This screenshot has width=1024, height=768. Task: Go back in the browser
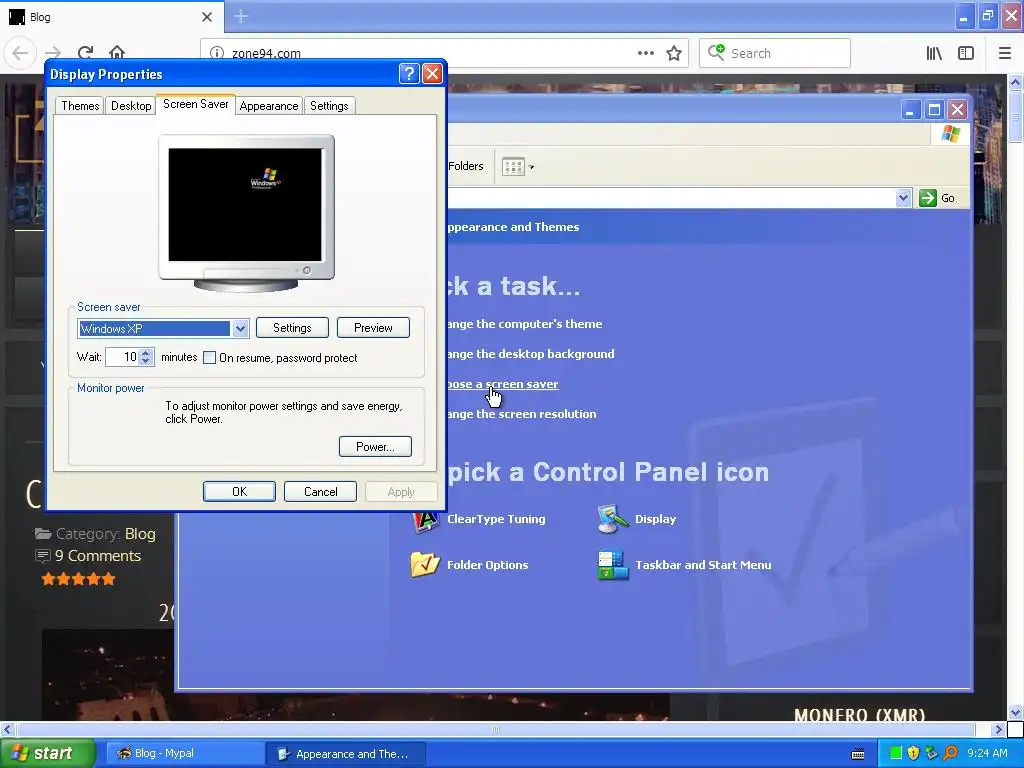[20, 54]
